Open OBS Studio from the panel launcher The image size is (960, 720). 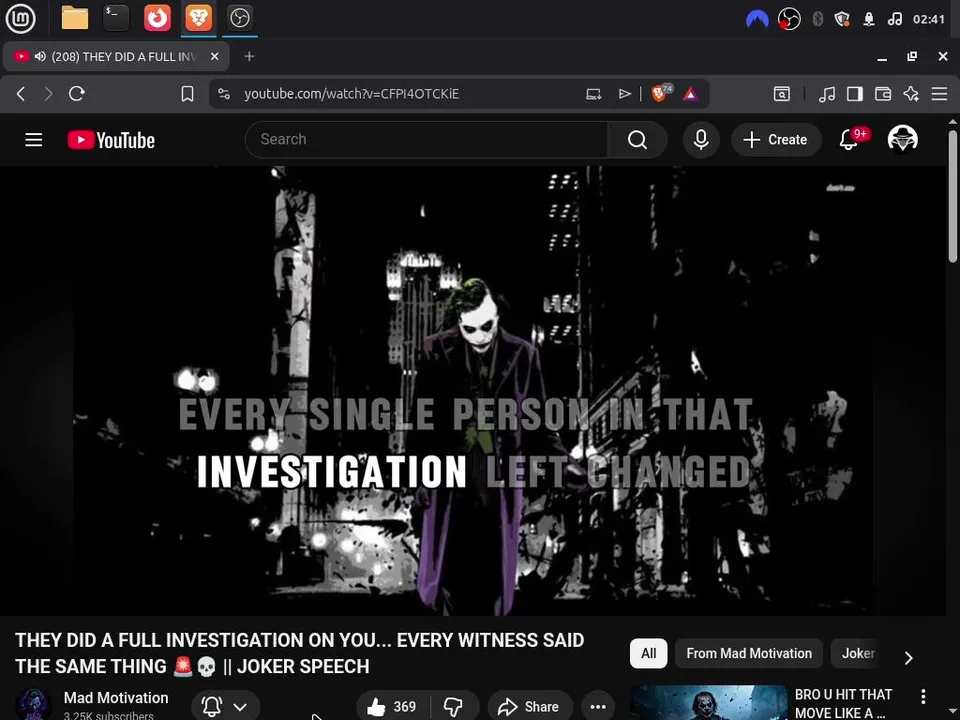point(239,18)
